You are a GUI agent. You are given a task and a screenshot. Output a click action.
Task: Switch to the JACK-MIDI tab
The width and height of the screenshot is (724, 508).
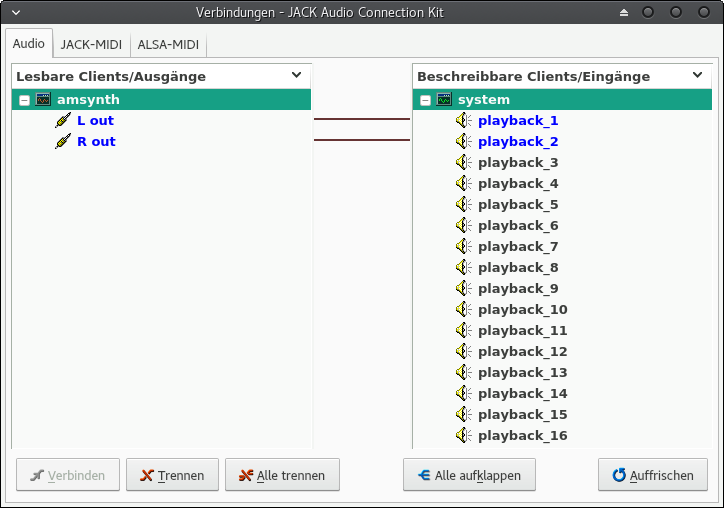click(91, 45)
